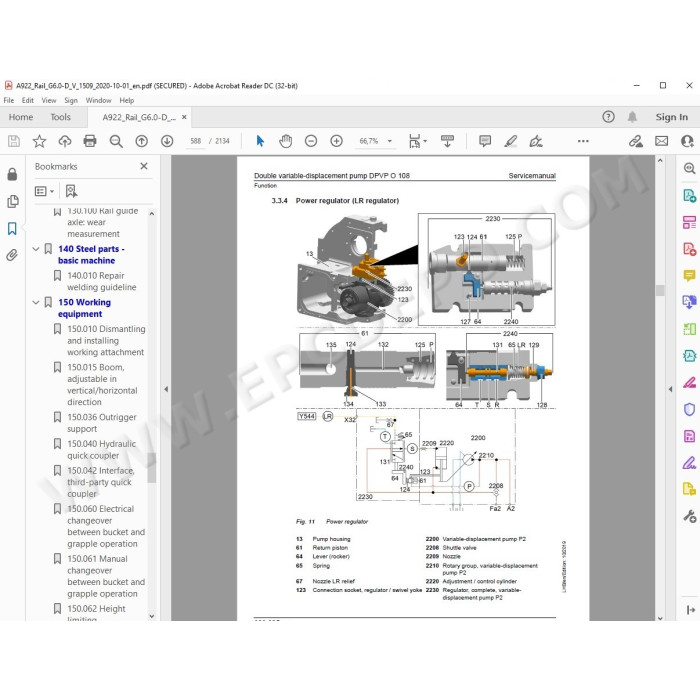Open 150.040 Hydraulic quick coupler bookmark

click(x=101, y=450)
